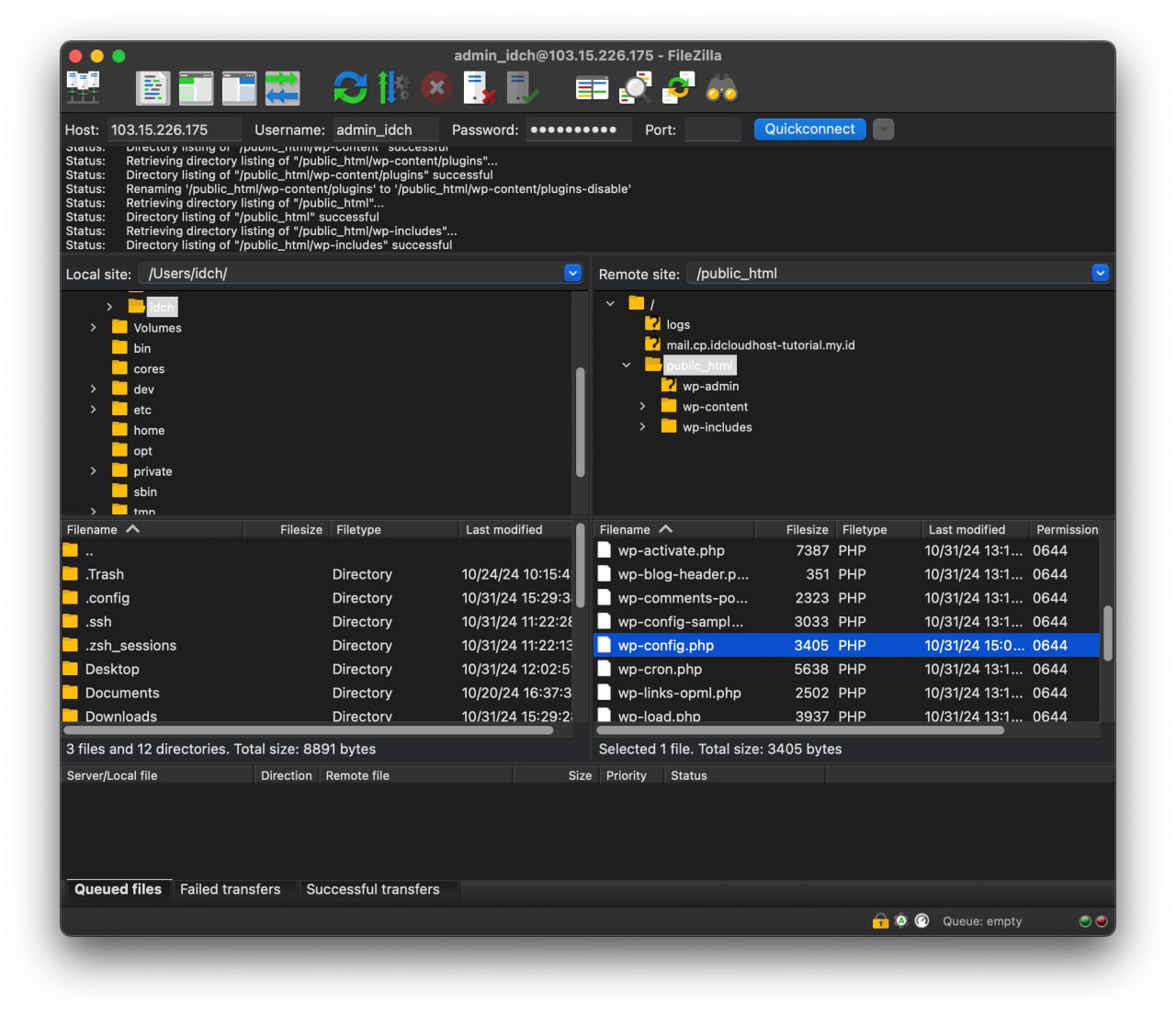1176x1016 pixels.
Task: Select the Documents directory in local files
Action: (x=317, y=693)
